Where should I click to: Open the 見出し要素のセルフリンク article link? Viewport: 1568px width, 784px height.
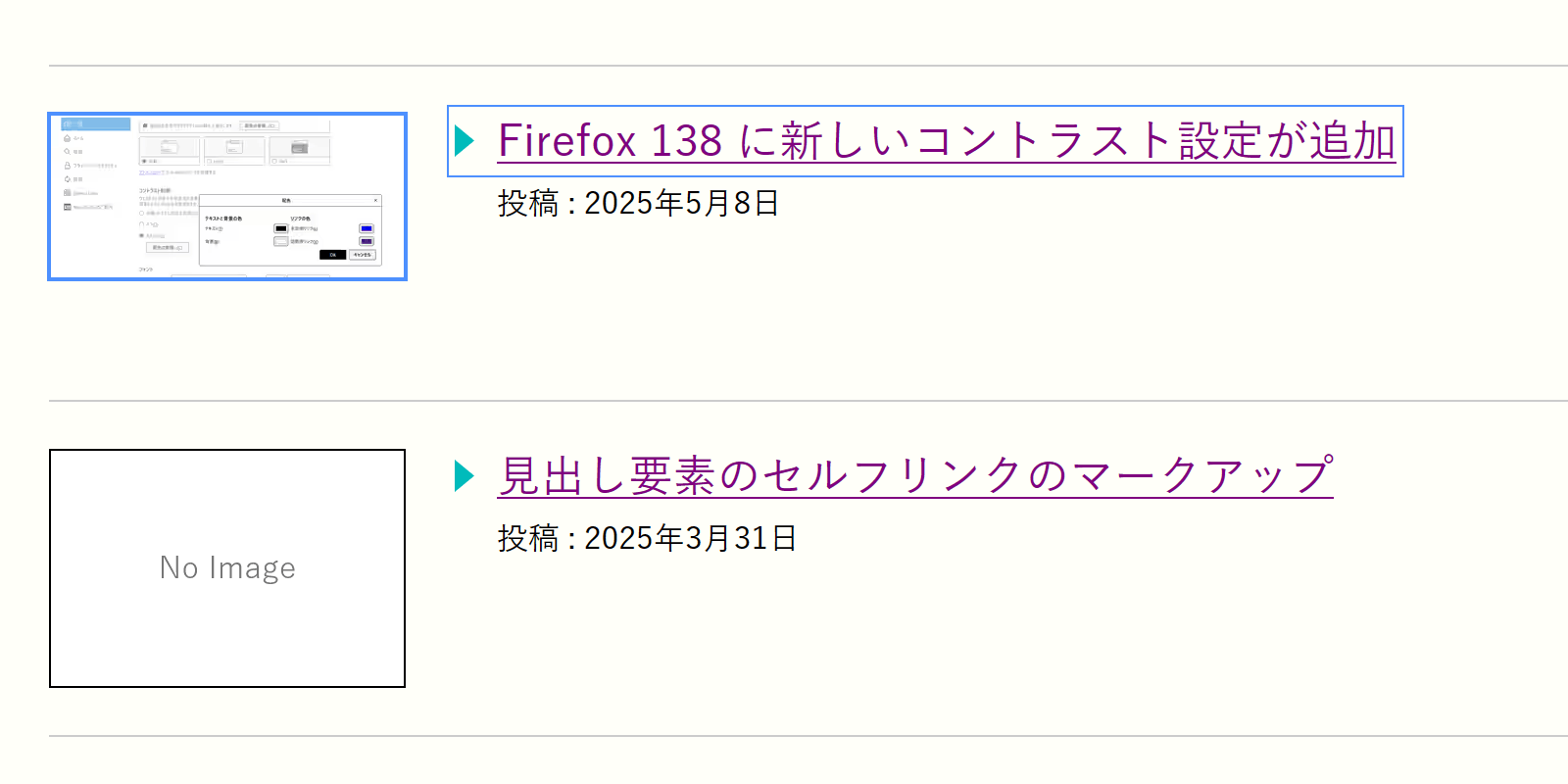pos(914,476)
